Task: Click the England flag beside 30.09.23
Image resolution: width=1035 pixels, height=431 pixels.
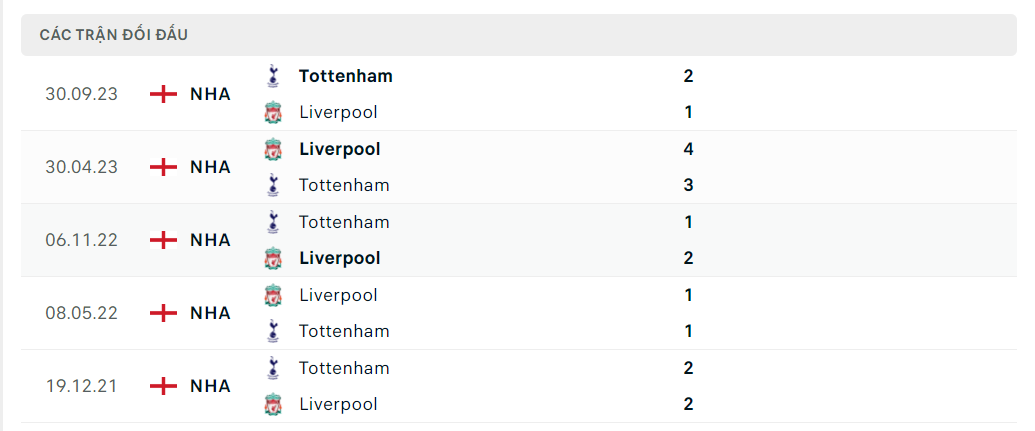Action: pyautogui.click(x=163, y=94)
